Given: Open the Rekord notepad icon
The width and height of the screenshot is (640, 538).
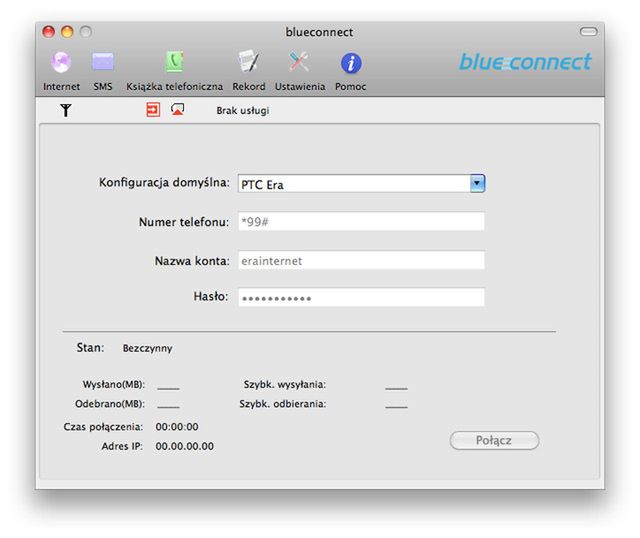Looking at the screenshot, I should coord(249,61).
